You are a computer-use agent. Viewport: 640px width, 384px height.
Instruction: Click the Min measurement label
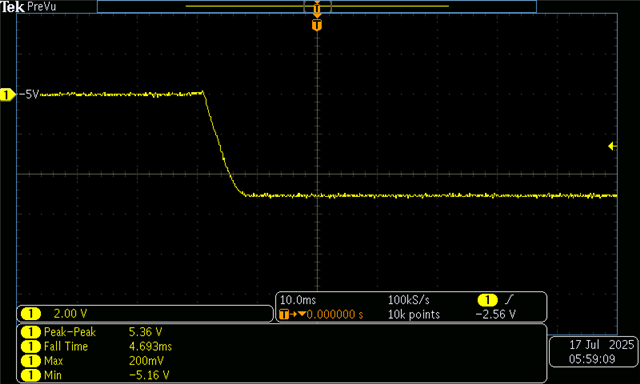point(53,375)
